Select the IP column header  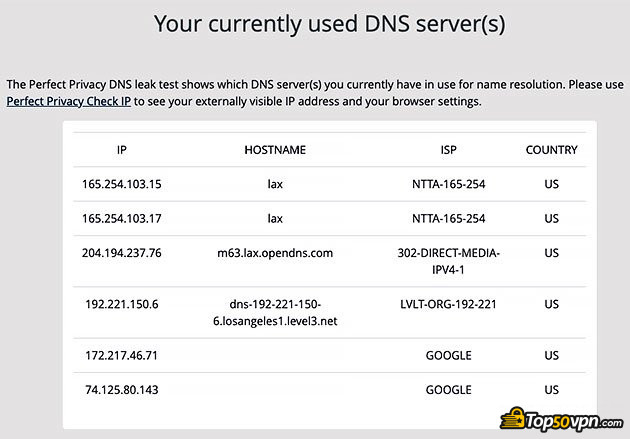pyautogui.click(x=122, y=150)
